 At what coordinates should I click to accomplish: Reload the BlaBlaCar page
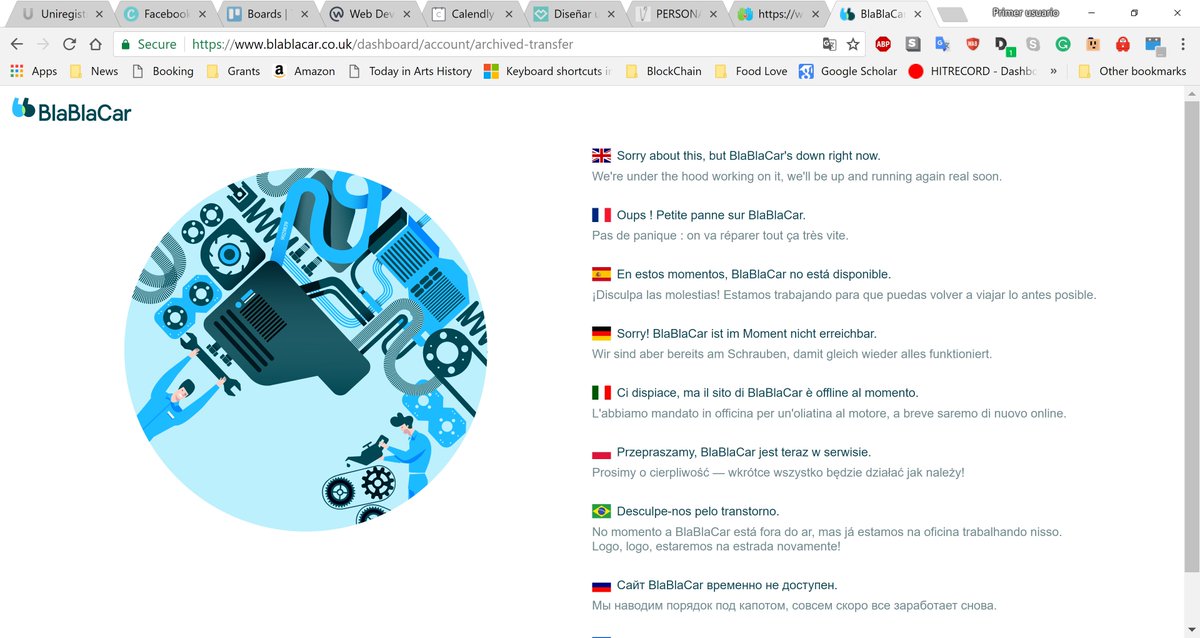(x=69, y=44)
